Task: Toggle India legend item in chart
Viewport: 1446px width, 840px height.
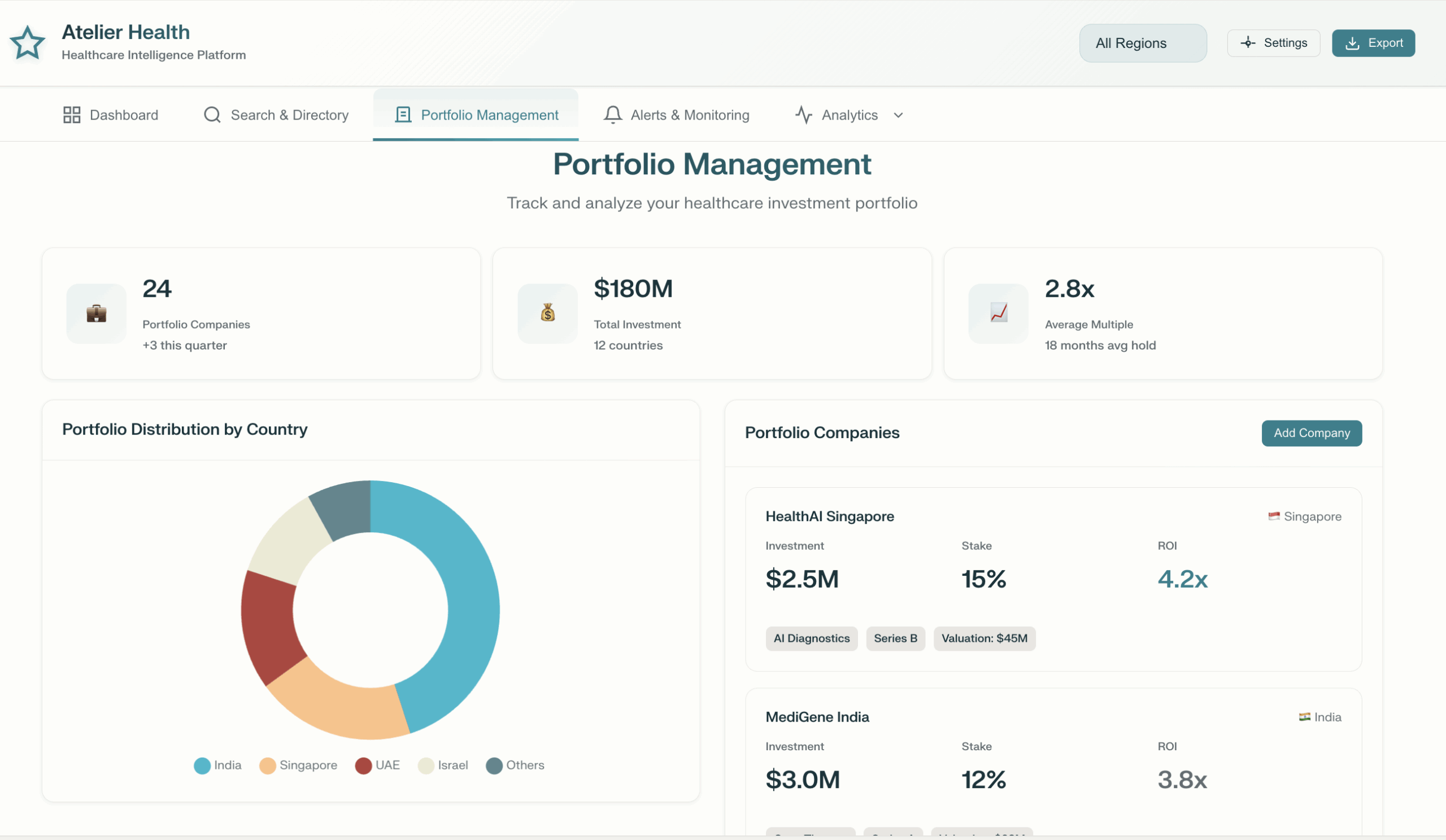Action: [x=218, y=765]
